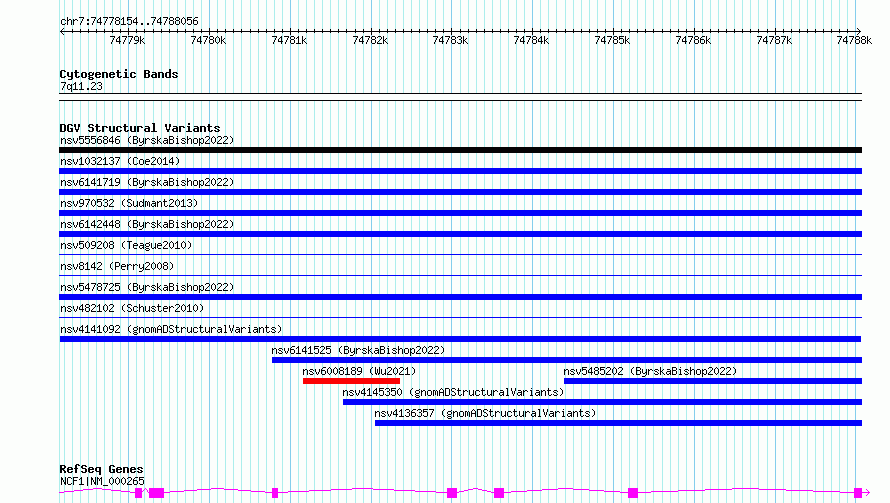Click nsv970532 (Sudmant2013) label
Viewport: 890px width, 503px height.
coord(129,203)
